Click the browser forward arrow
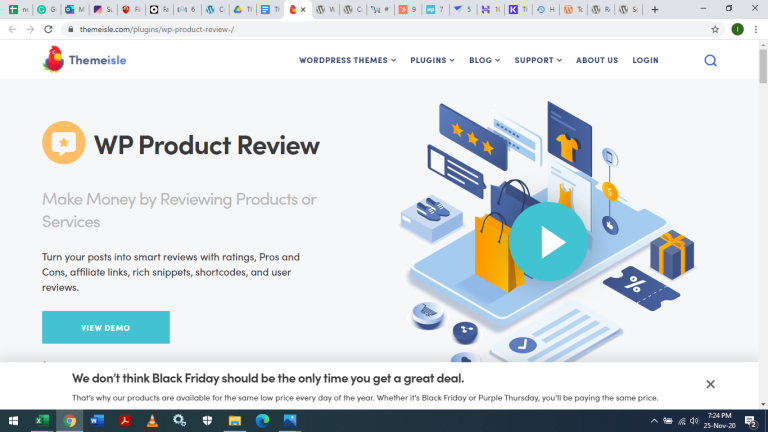 (30, 29)
